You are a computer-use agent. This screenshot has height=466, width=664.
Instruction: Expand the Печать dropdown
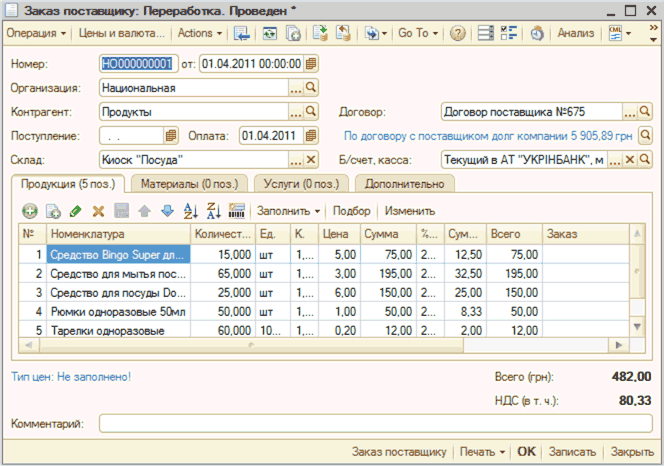[487, 451]
